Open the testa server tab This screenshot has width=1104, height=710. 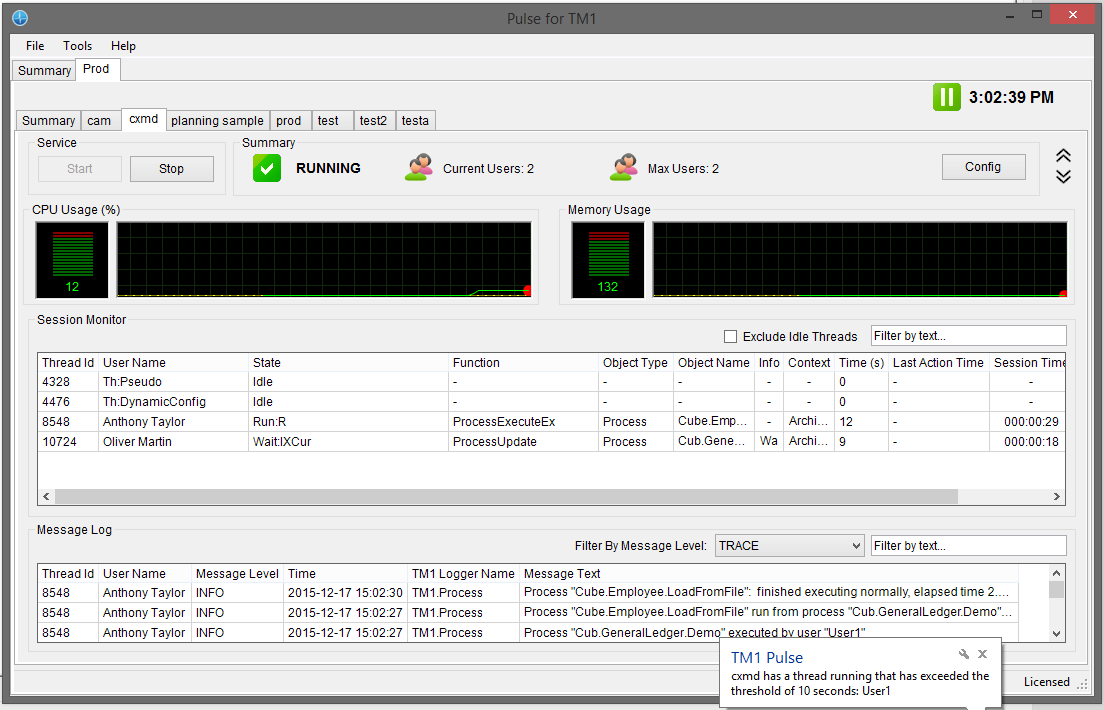click(415, 121)
